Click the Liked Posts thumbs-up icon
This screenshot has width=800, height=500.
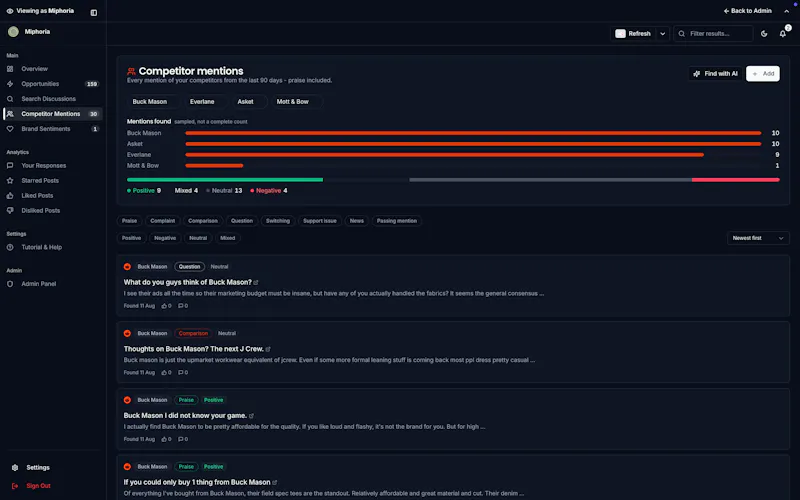click(x=10, y=195)
